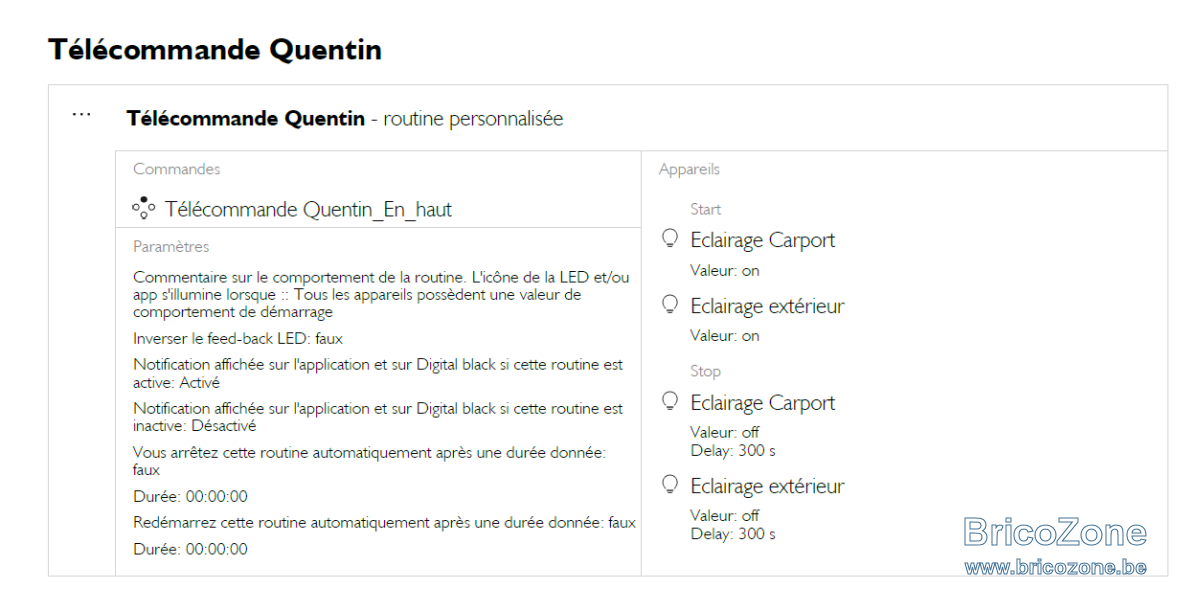Click the Stop group label under Appareils
Image resolution: width=1200 pixels, height=611 pixels.
click(705, 371)
